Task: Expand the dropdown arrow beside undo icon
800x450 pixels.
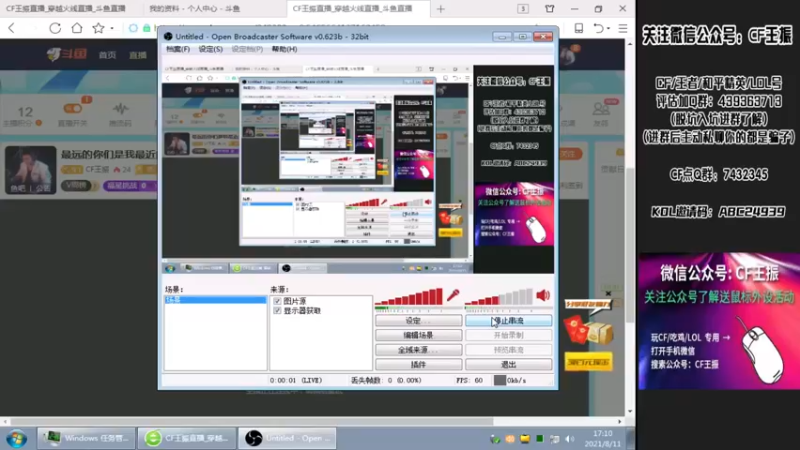Action: click(x=609, y=29)
